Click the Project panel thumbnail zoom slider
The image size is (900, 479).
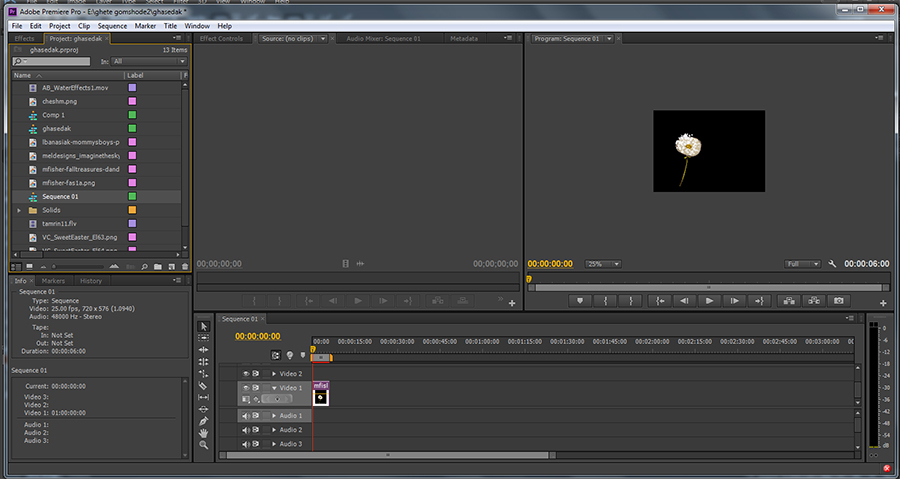[x=78, y=267]
